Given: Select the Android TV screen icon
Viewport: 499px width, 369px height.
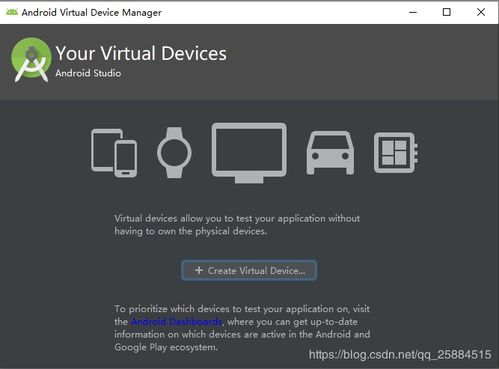Looking at the screenshot, I should pos(249,153).
